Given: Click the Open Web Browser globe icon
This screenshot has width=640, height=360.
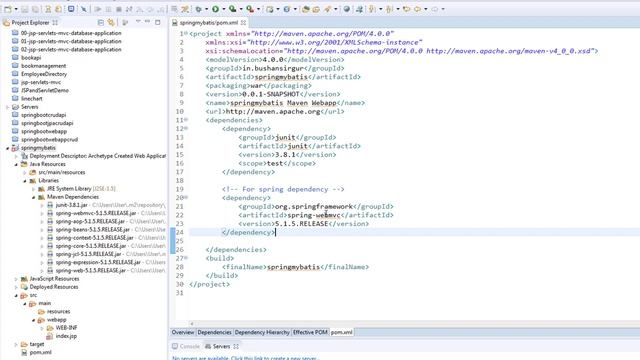Looking at the screenshot, I should point(347,9).
